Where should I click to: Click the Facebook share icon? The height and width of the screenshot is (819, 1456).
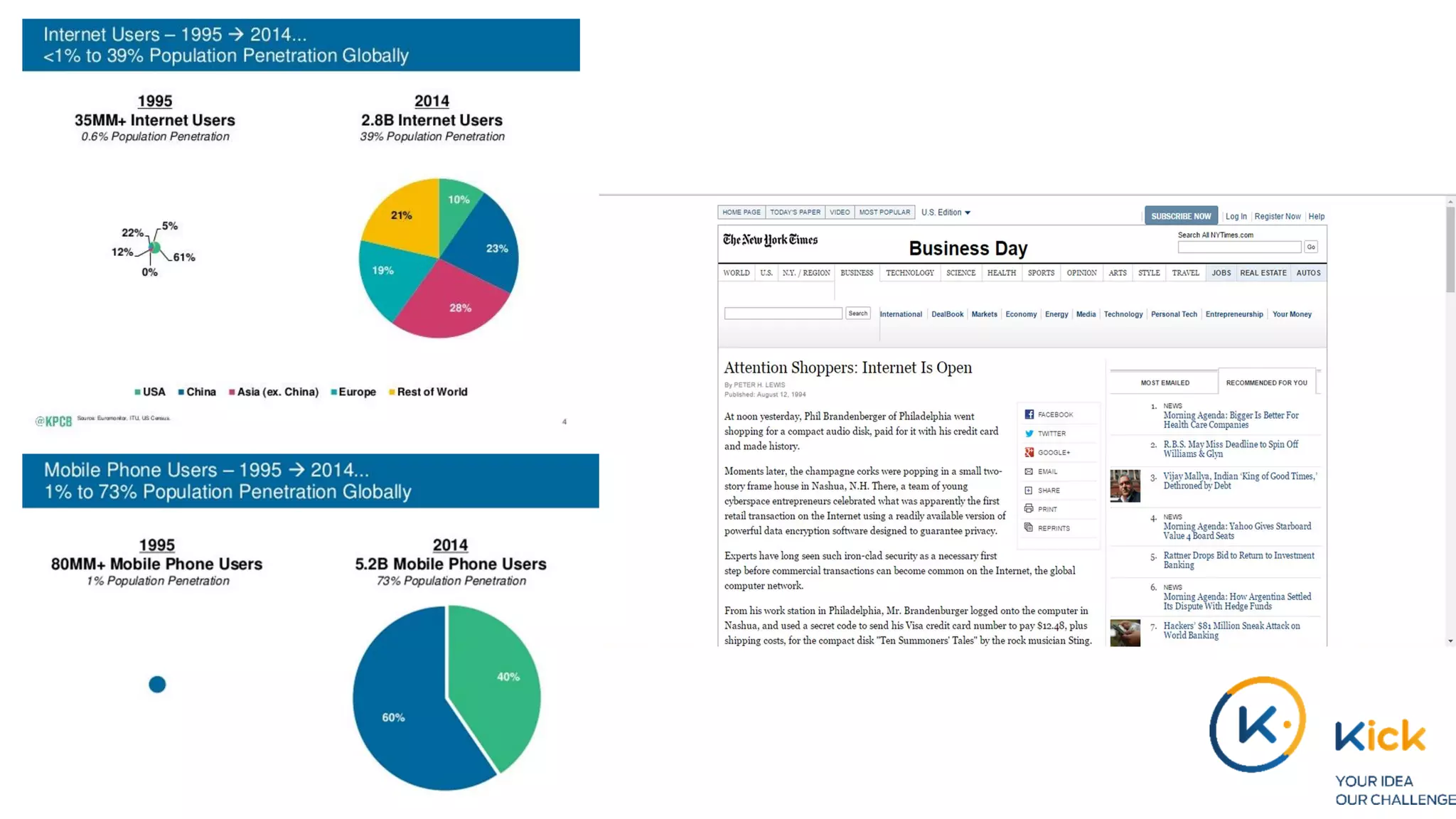click(x=1029, y=414)
